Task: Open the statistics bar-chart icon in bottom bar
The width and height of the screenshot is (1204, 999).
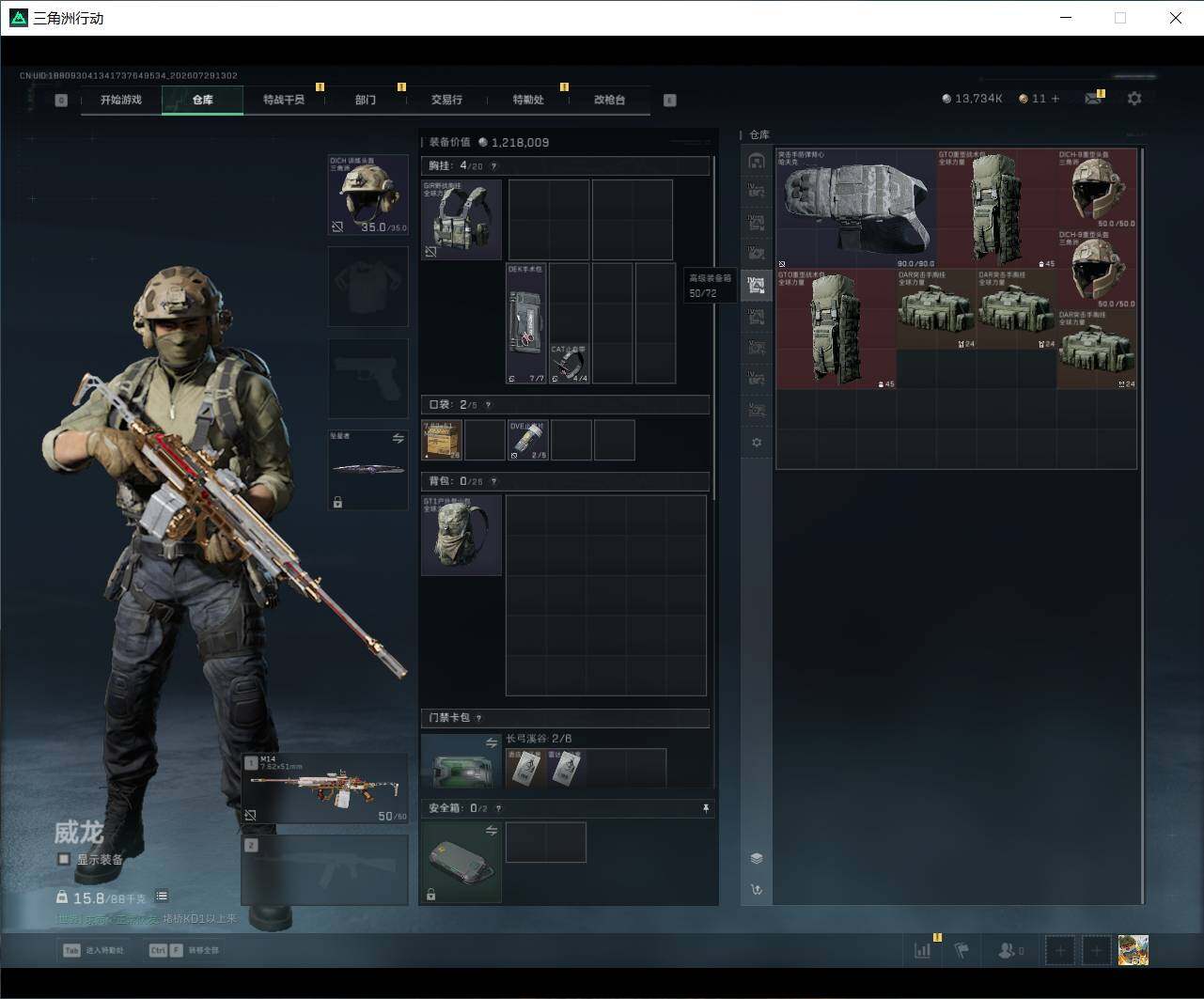Action: click(923, 950)
